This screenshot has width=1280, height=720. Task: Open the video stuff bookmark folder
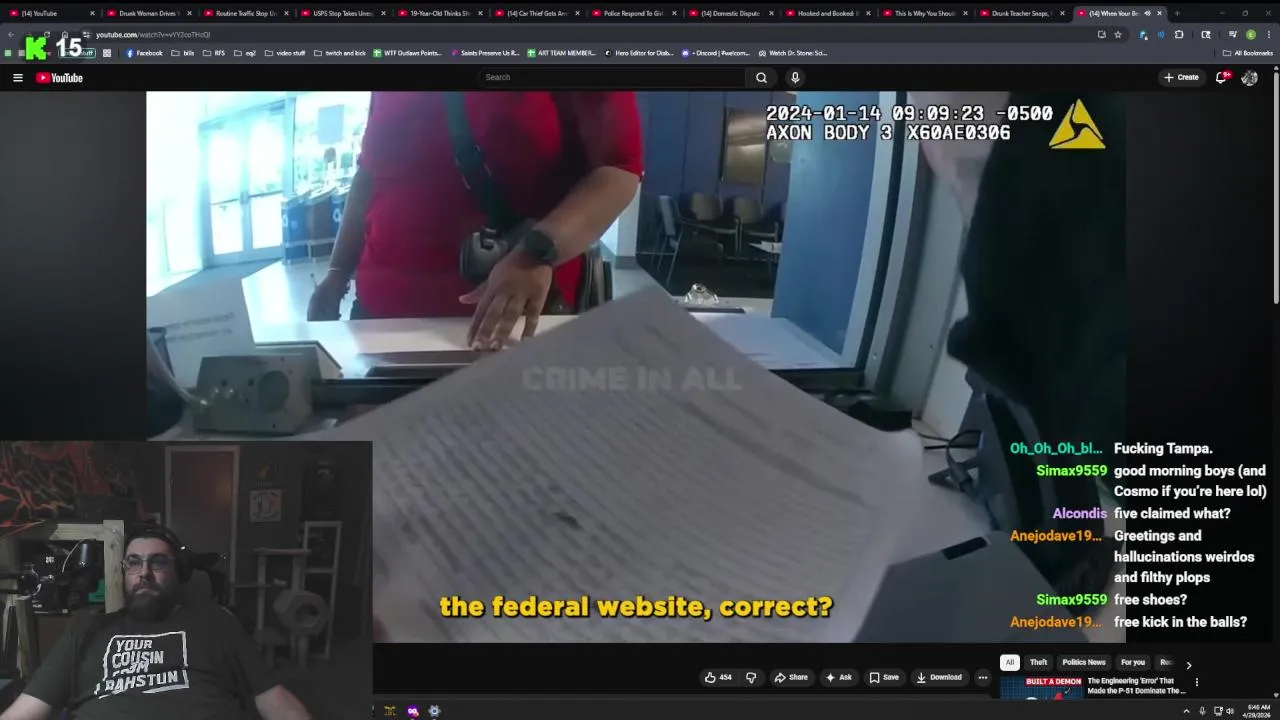(285, 53)
